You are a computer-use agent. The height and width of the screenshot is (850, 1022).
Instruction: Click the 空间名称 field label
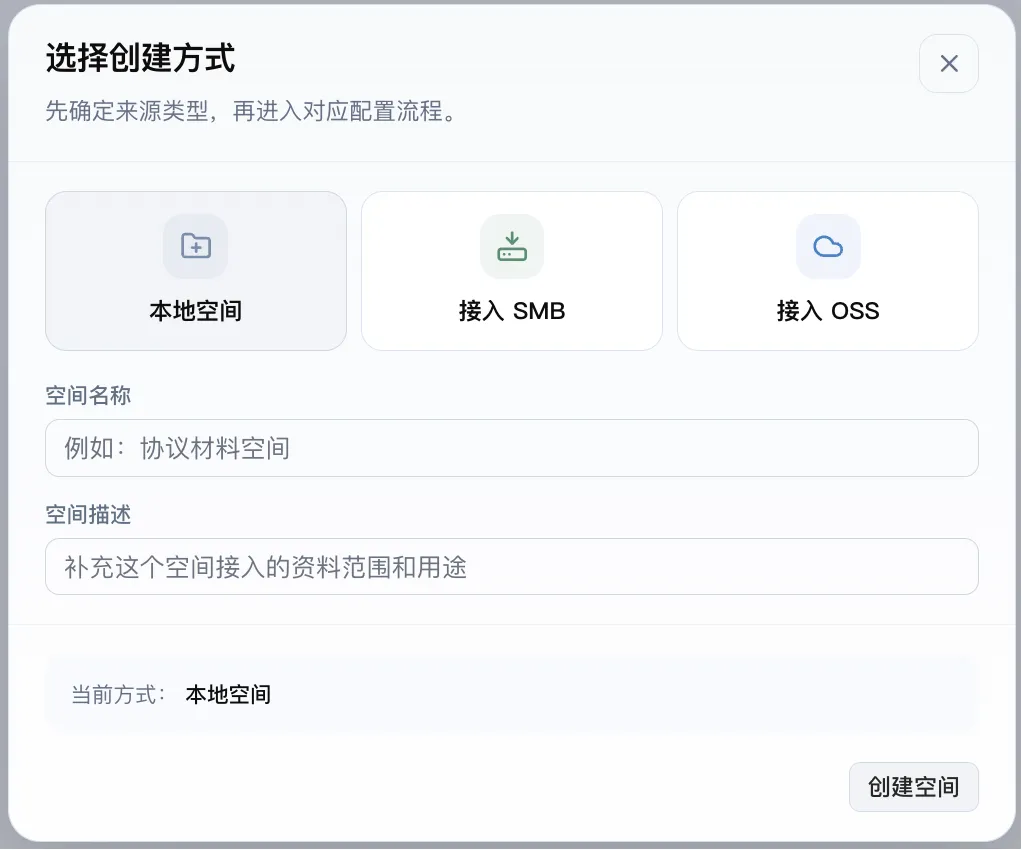coord(88,396)
